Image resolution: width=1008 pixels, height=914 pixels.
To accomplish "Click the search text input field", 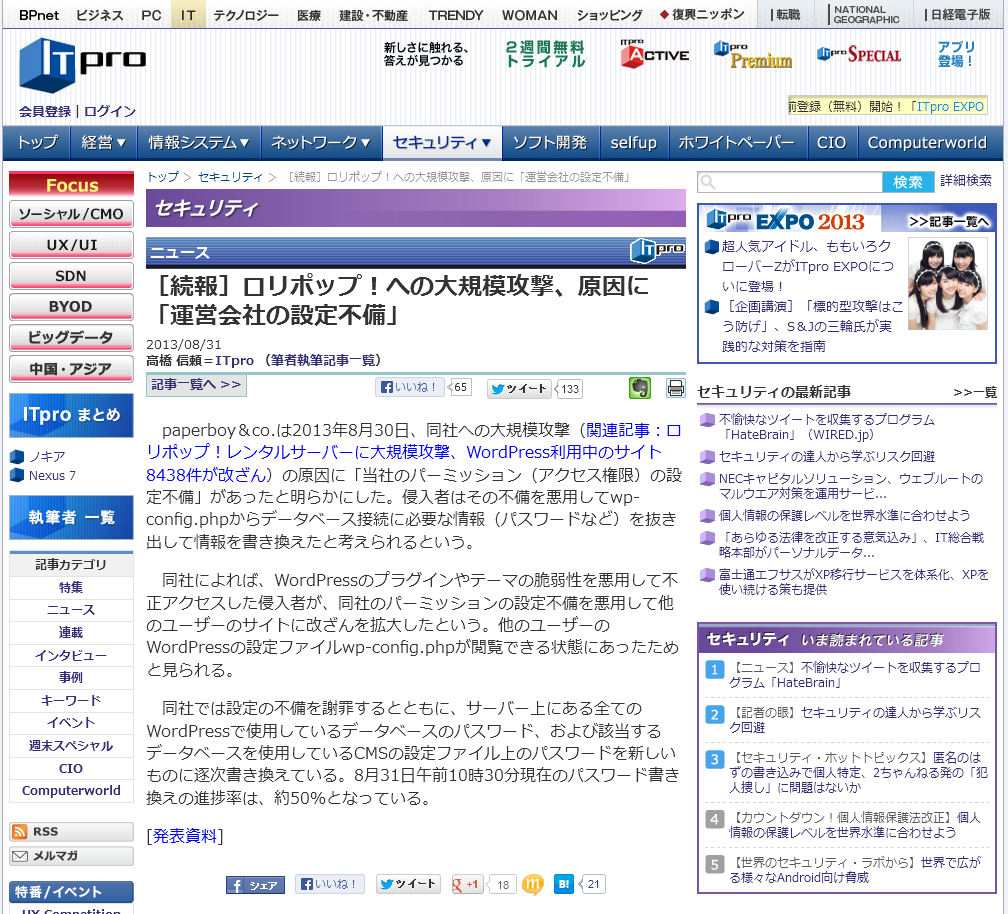I will click(790, 182).
